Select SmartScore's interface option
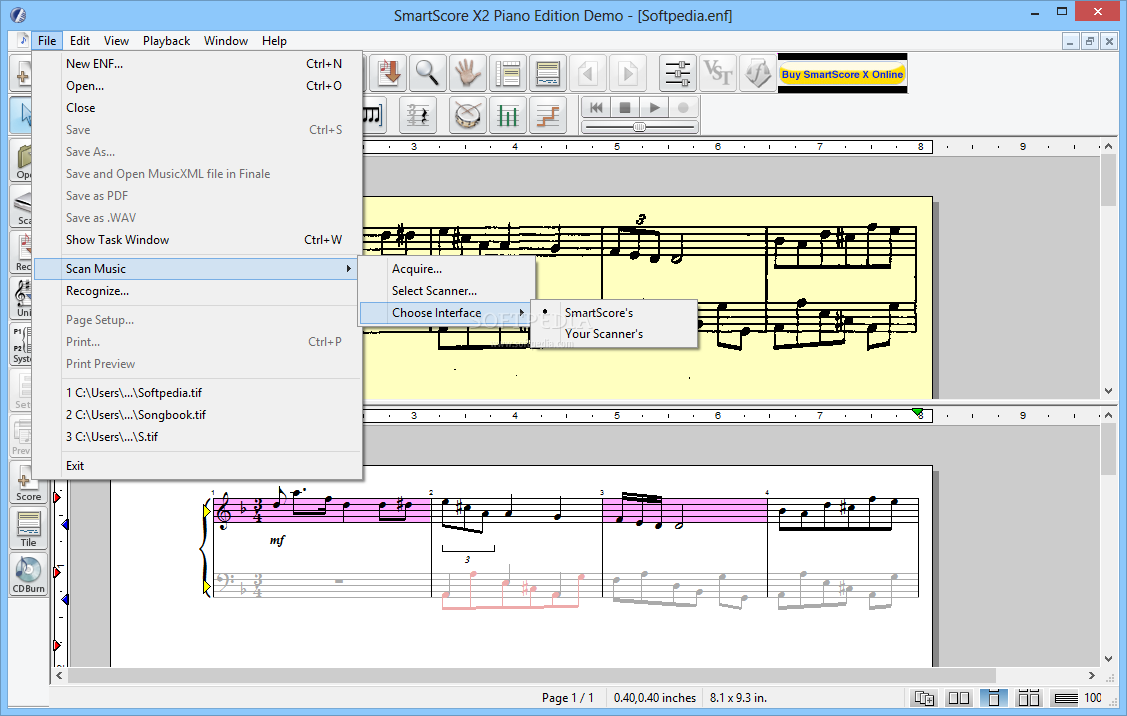The image size is (1127, 716). pos(615,313)
